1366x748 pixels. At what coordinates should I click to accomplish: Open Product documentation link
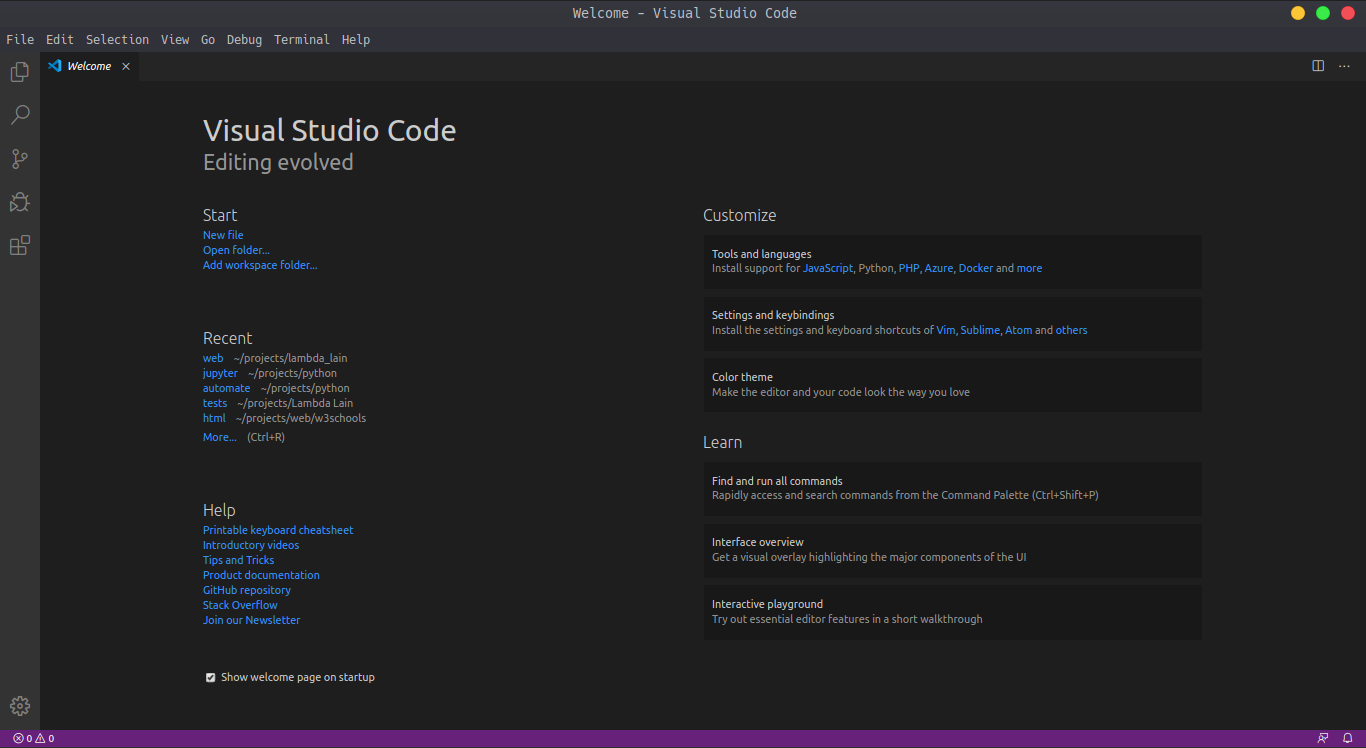(x=261, y=575)
